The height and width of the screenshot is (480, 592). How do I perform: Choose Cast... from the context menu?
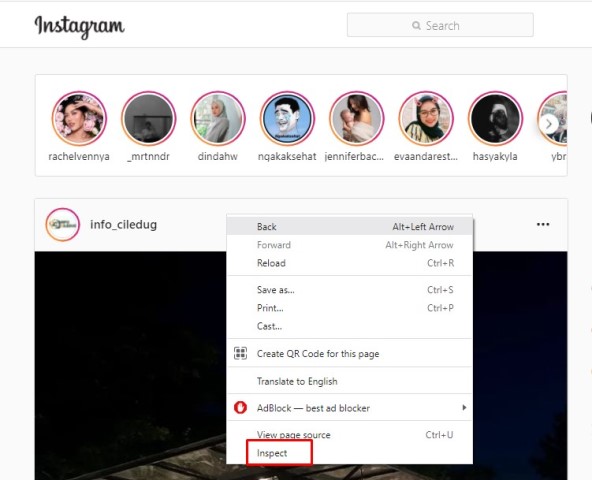[x=350, y=326]
